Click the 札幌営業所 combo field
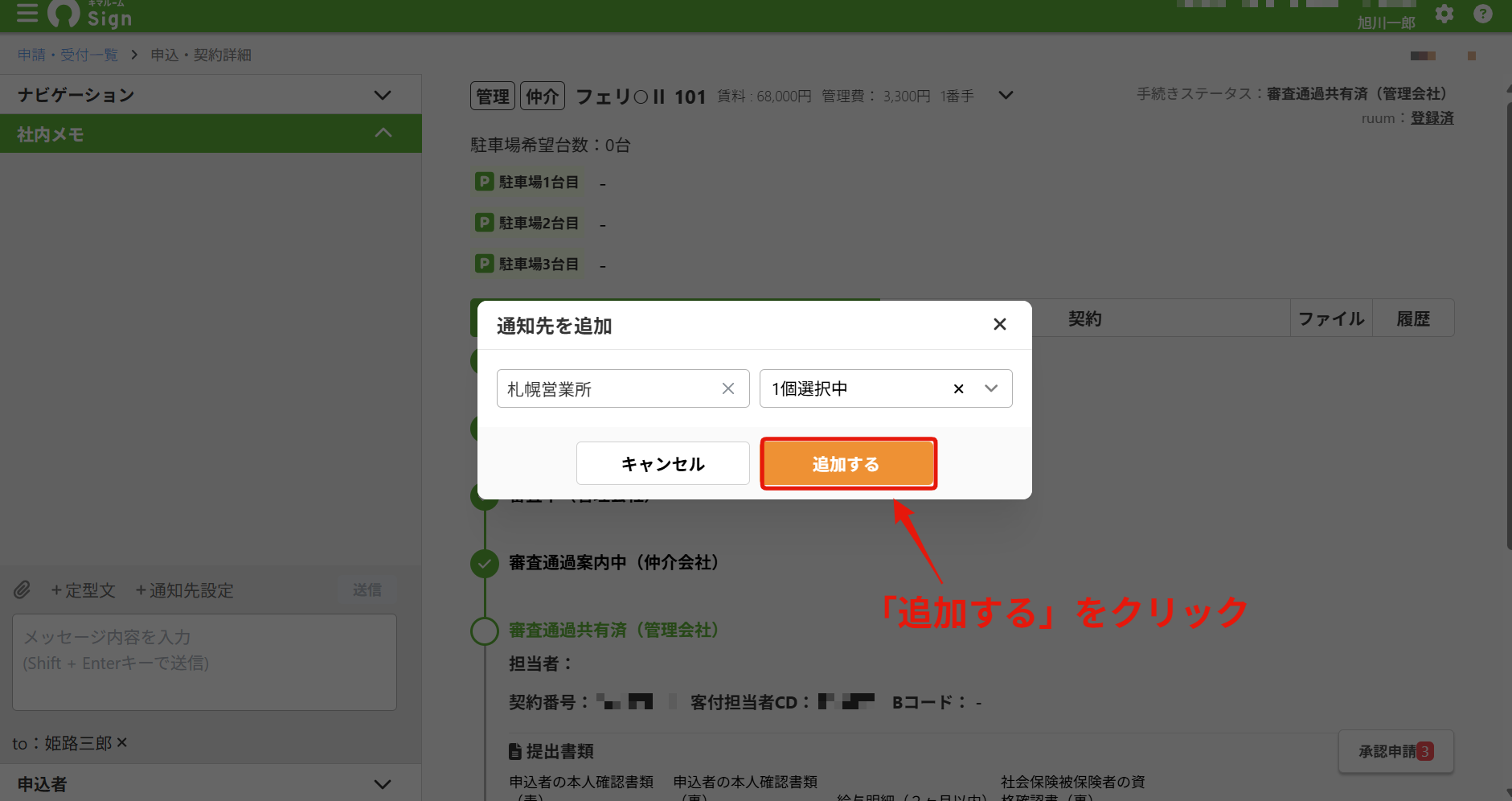The image size is (1512, 801). pos(623,388)
